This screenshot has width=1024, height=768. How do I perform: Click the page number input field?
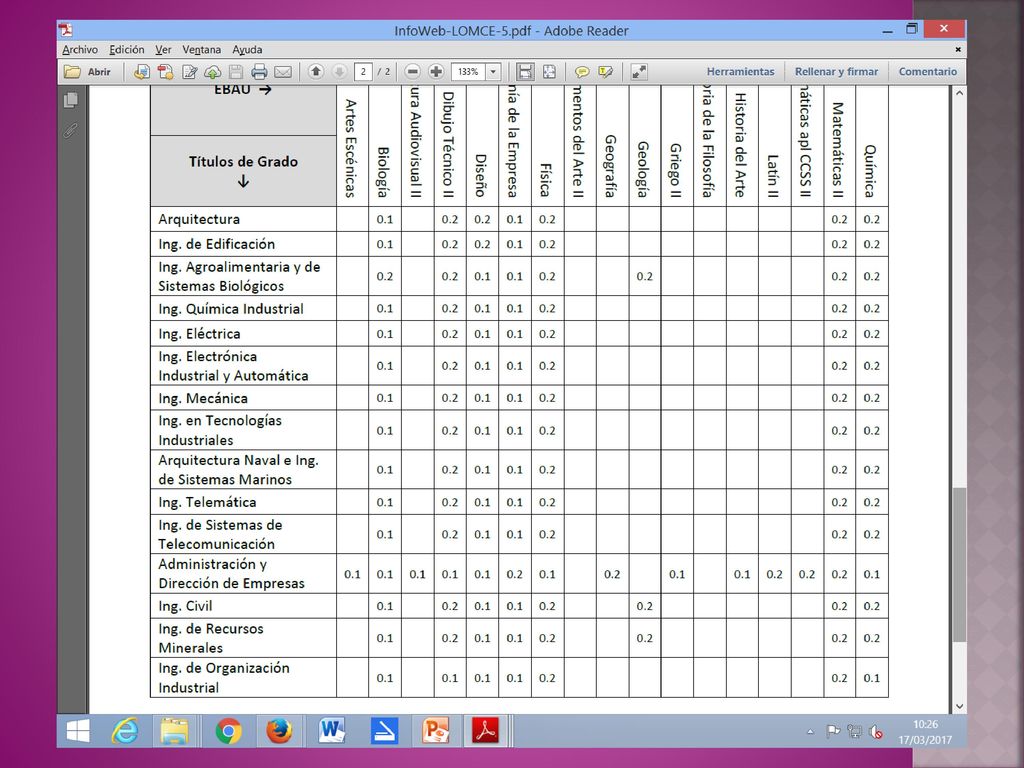(x=363, y=72)
